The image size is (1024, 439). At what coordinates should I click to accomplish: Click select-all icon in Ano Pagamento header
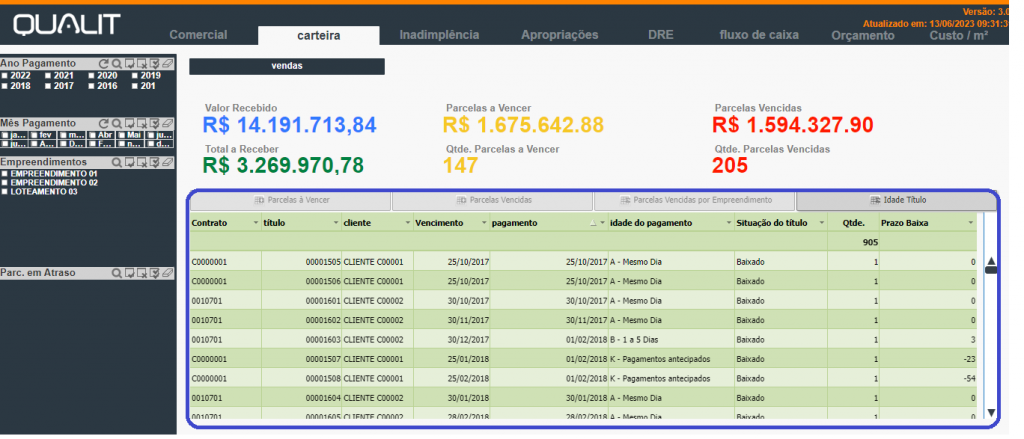pos(155,64)
